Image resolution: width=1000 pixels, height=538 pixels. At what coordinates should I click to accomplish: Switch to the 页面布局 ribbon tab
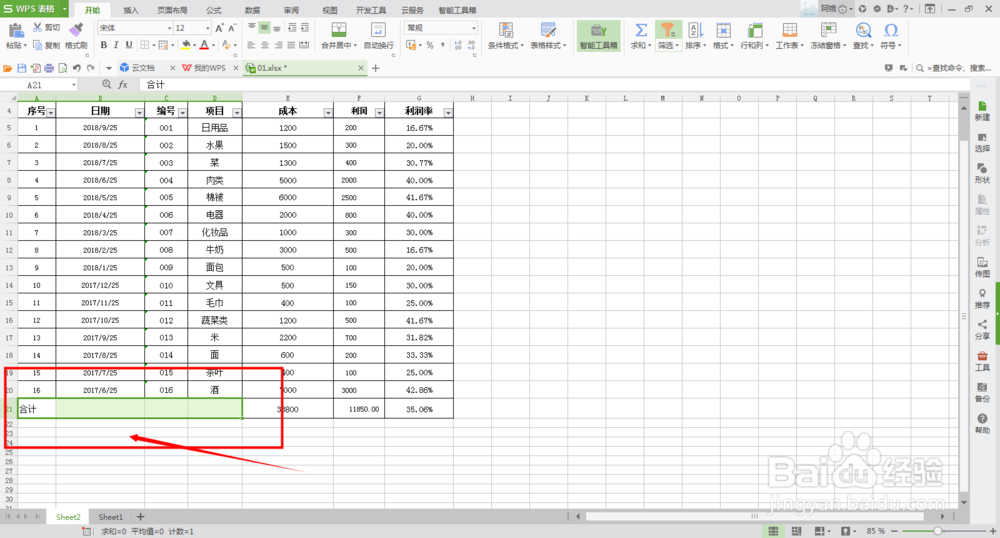(172, 10)
